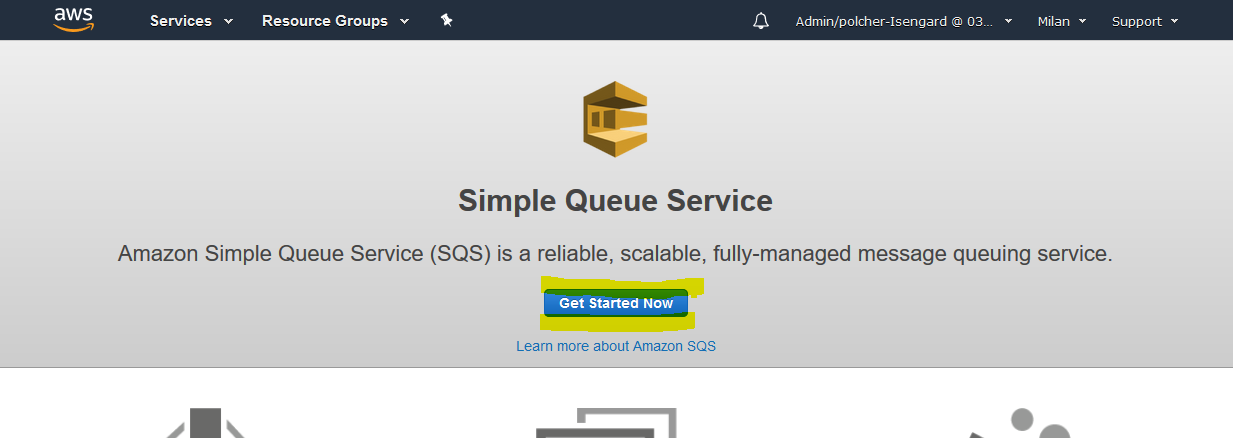Expand the Resource Groups dropdown arrow
1233x438 pixels.
point(404,21)
